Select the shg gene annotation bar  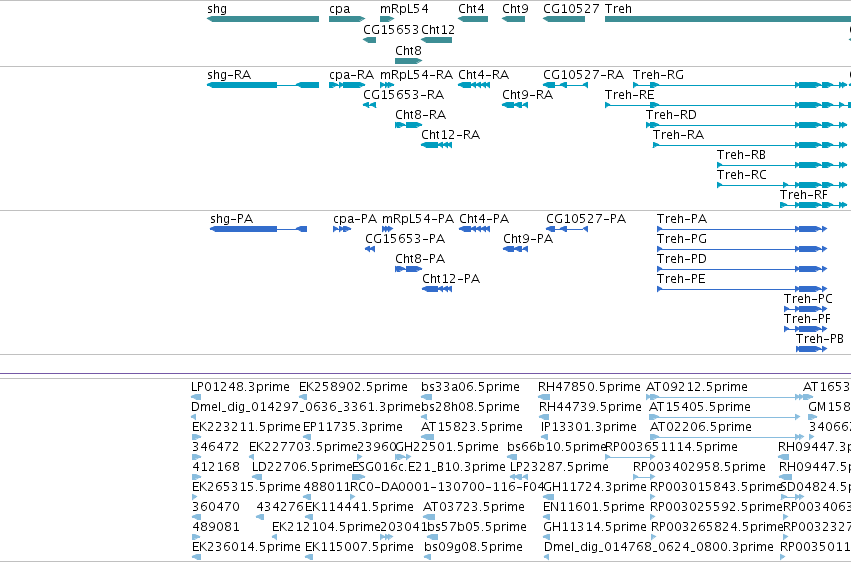(263, 19)
